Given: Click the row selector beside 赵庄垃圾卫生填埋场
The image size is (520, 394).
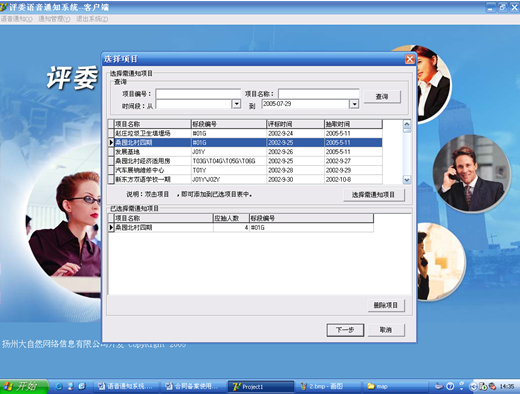Looking at the screenshot, I should pyautogui.click(x=111, y=133).
